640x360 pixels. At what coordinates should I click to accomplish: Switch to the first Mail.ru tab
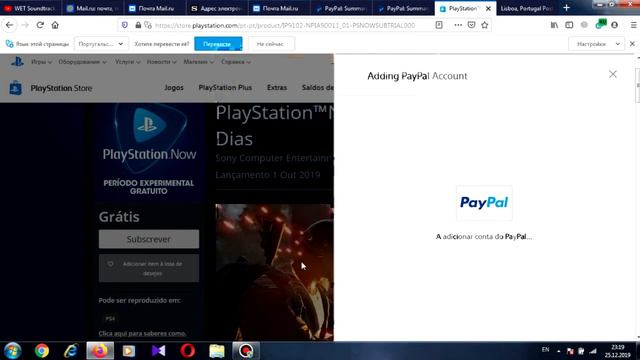(93, 8)
